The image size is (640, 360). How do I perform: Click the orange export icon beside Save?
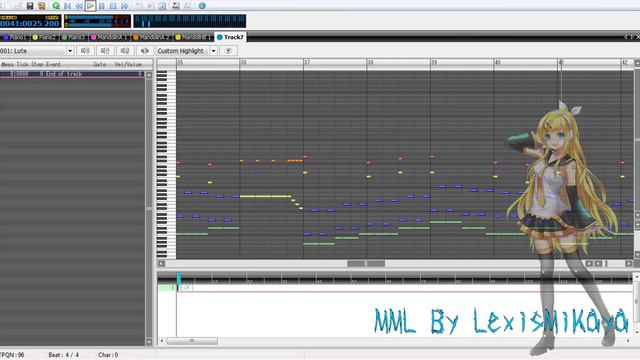pyautogui.click(x=41, y=6)
